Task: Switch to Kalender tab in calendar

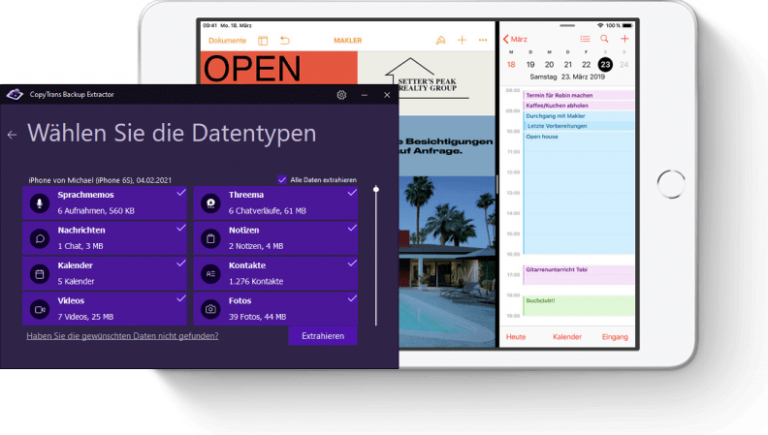Action: (567, 337)
